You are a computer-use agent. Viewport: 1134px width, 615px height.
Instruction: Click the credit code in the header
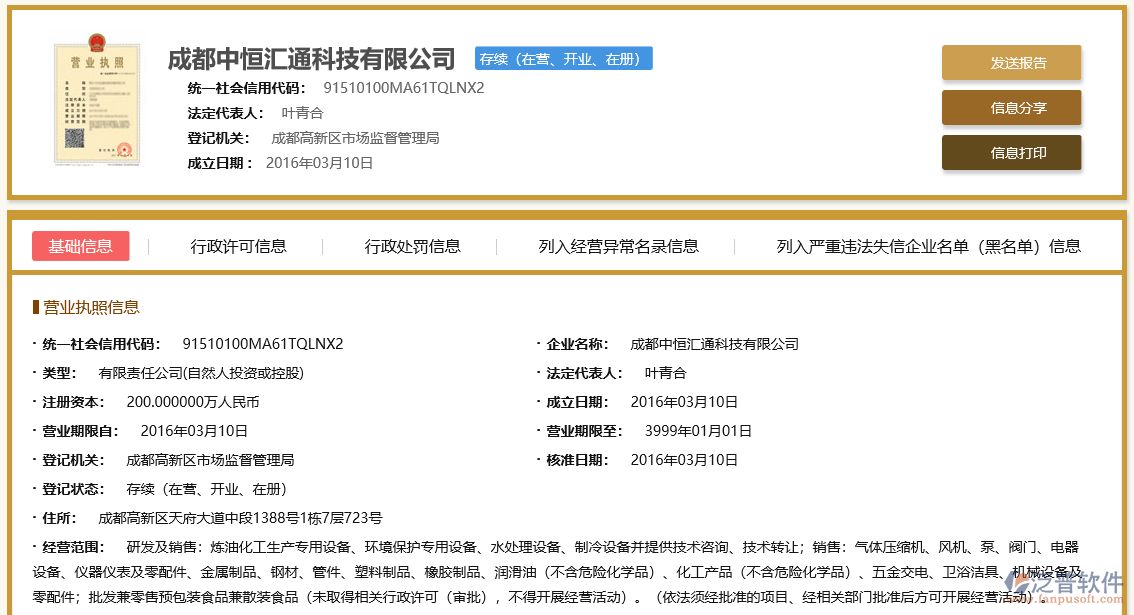point(403,87)
